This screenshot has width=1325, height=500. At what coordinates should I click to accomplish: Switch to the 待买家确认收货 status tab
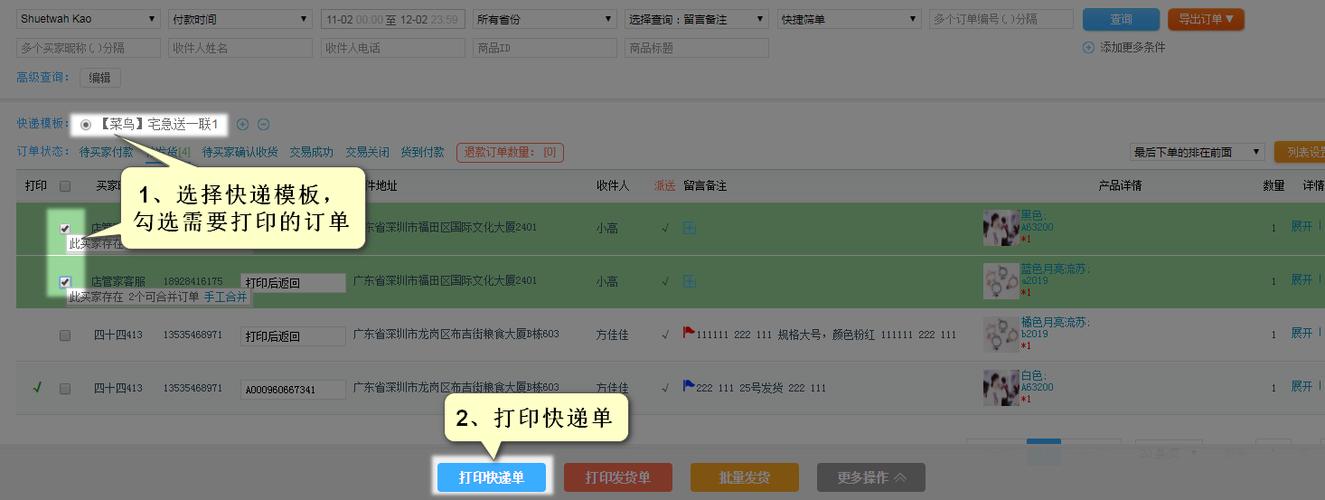coord(240,152)
